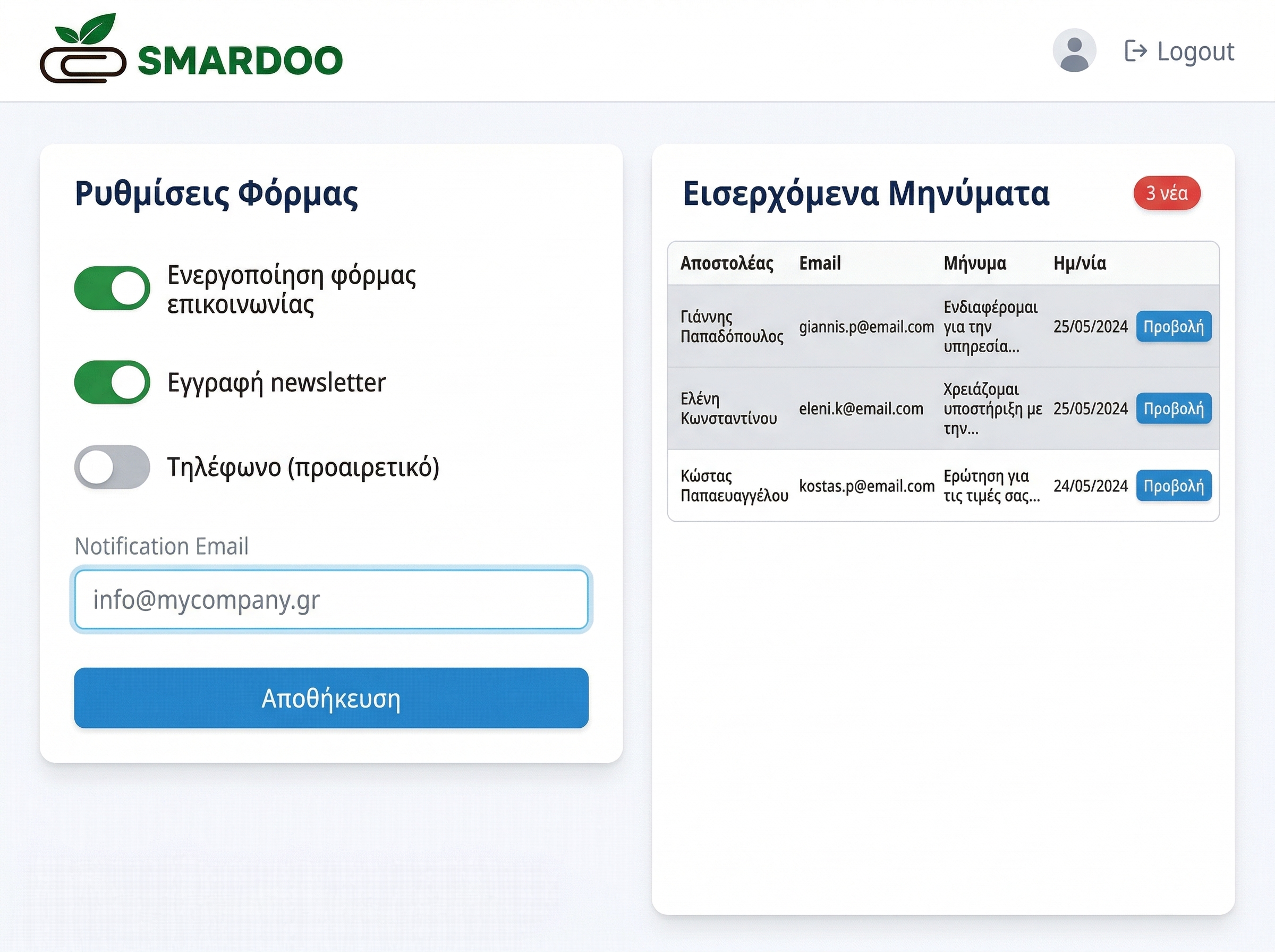Click the Logout arrow icon
Screen dimensions: 1275x952
[x=1136, y=52]
